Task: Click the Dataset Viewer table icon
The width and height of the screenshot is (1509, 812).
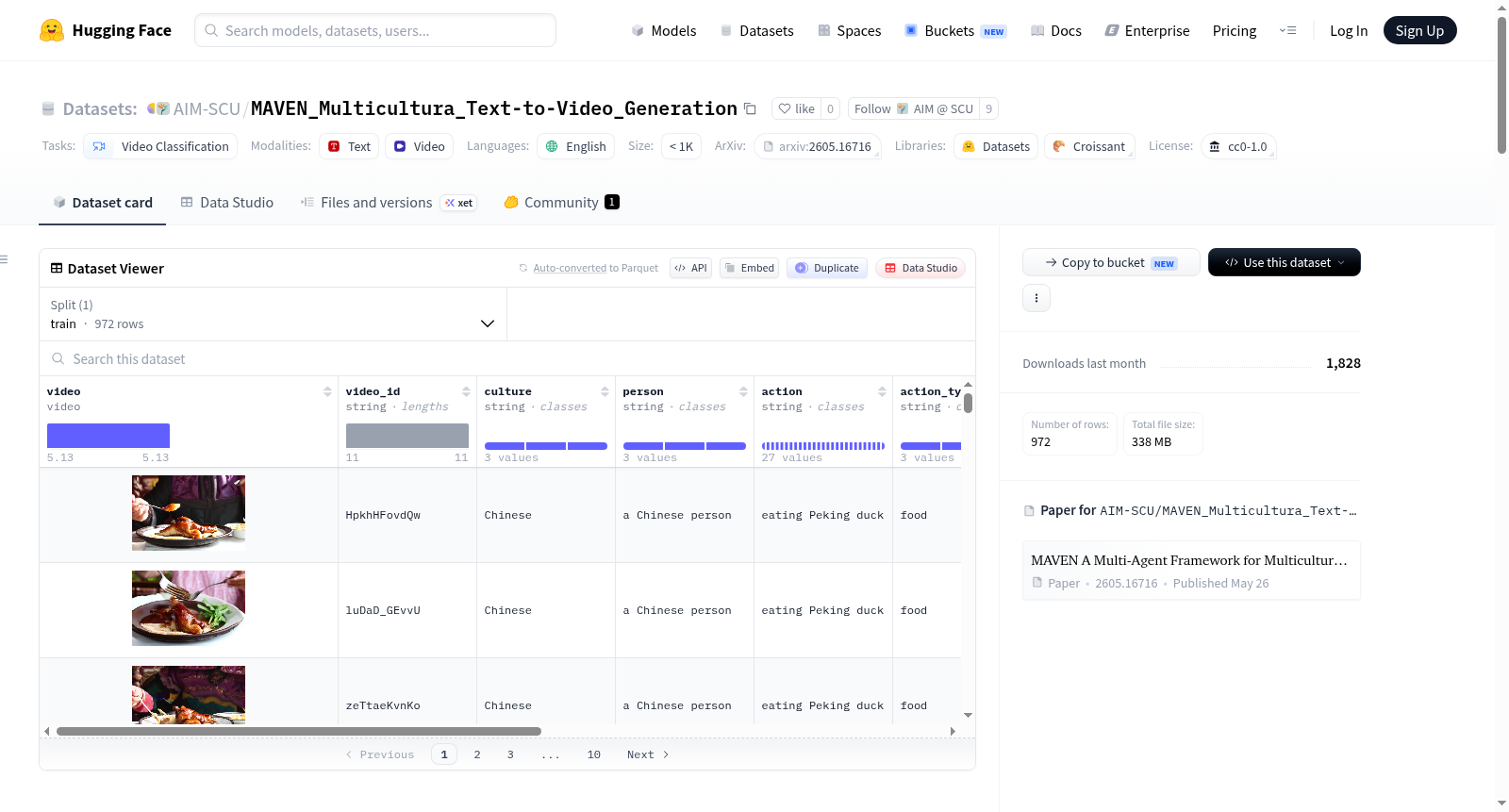Action: tap(57, 268)
